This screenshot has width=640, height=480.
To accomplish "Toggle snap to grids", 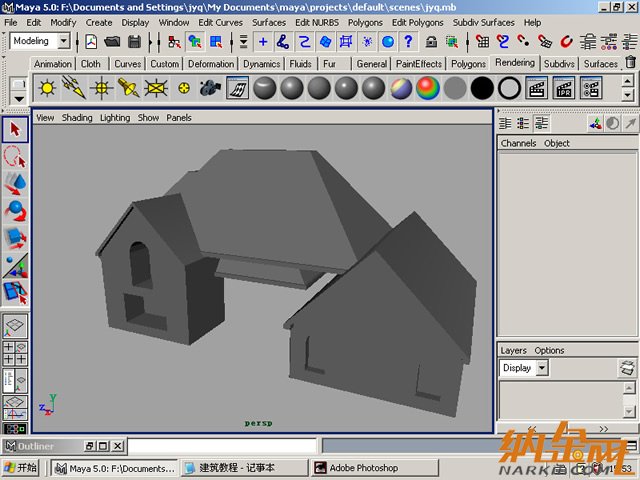I will [x=482, y=42].
